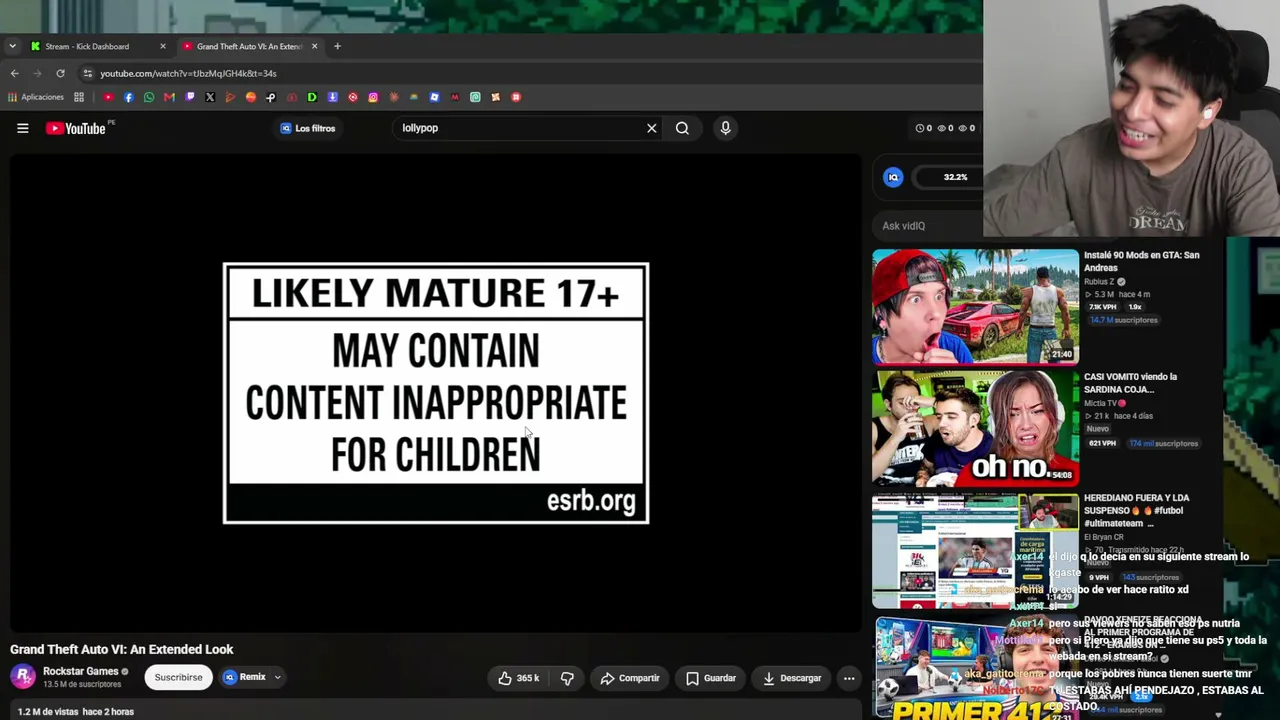Subscribe with the Suscribirse button
Screen dimensions: 1280x720
(178, 677)
